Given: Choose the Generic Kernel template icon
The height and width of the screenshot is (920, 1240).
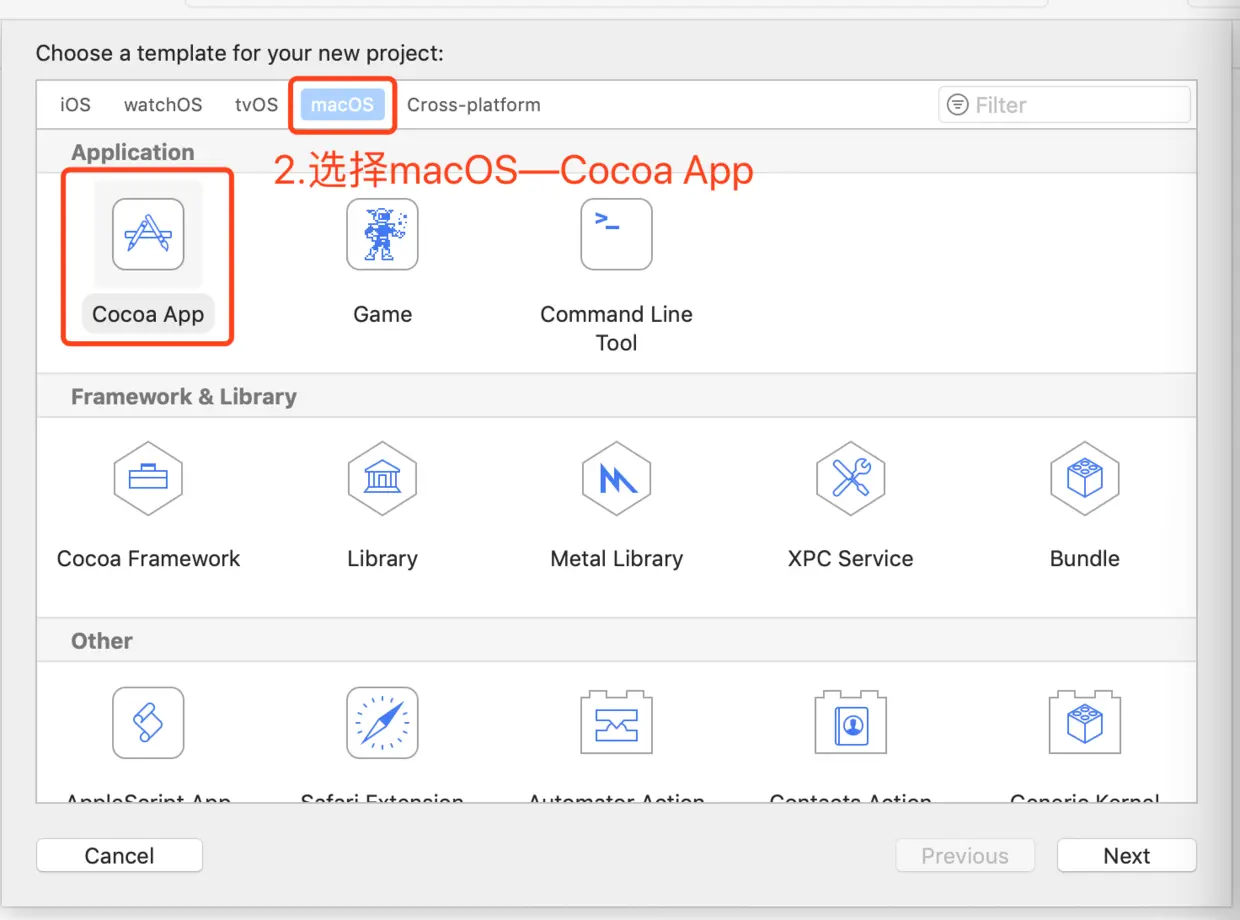Looking at the screenshot, I should (x=1084, y=722).
